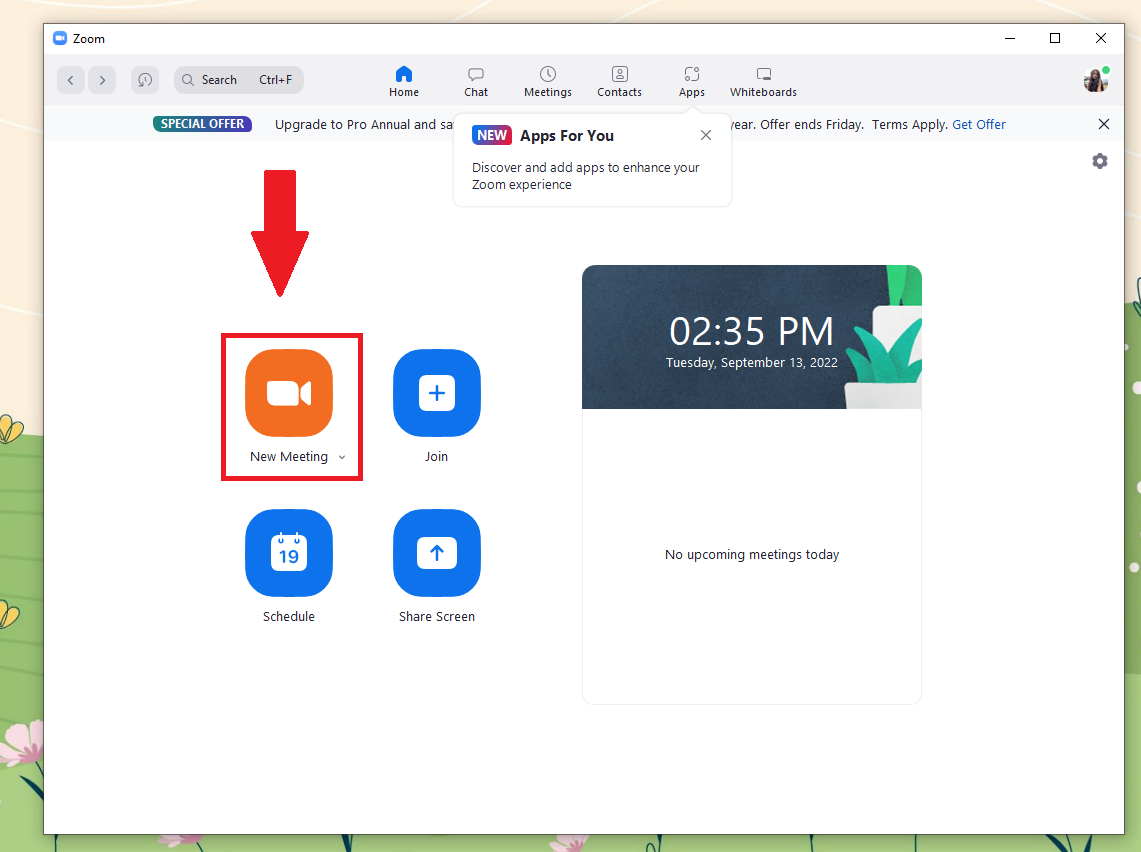Click the forward navigation arrow

pyautogui.click(x=103, y=80)
